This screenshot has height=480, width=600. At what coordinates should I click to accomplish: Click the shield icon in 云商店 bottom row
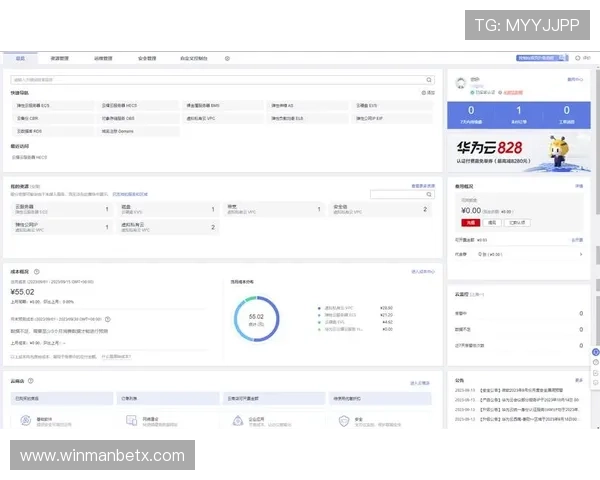(343, 421)
